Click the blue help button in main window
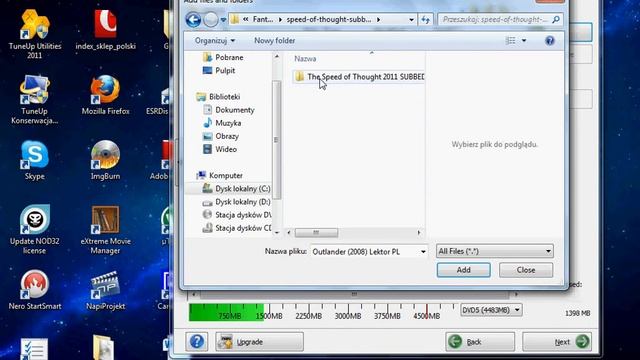 [x=197, y=341]
